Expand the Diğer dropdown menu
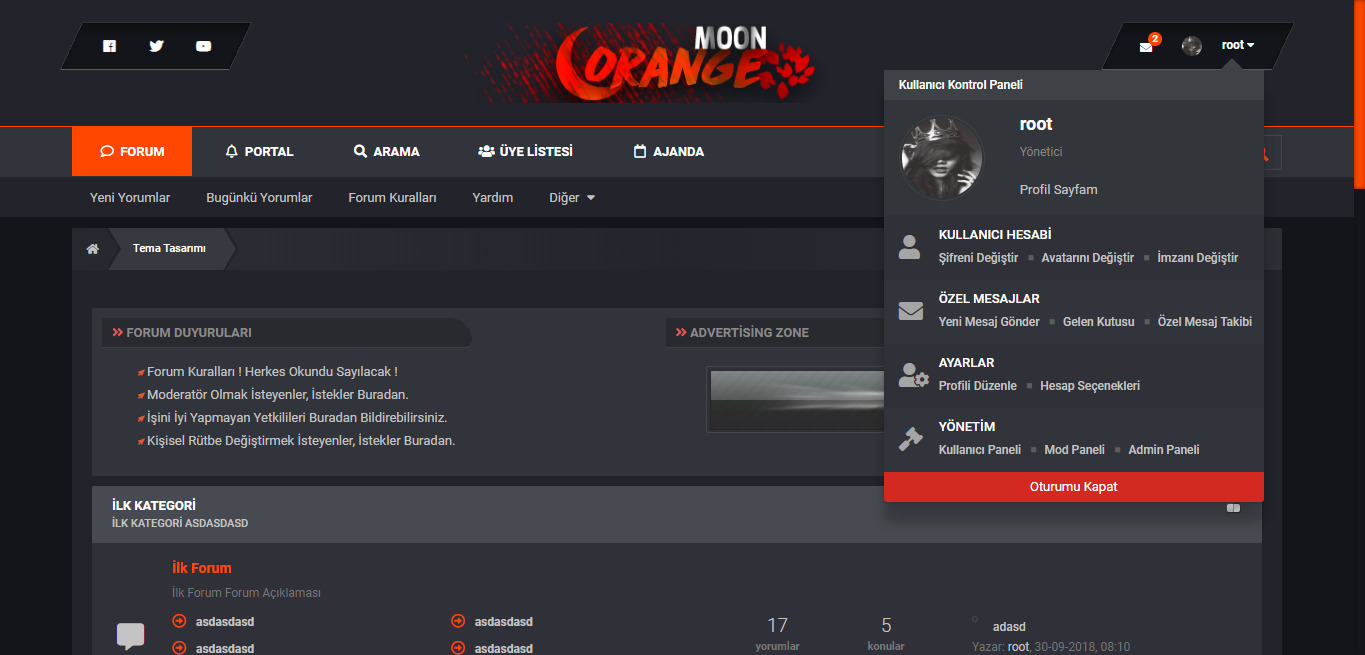Image resolution: width=1365 pixels, height=655 pixels. point(572,198)
